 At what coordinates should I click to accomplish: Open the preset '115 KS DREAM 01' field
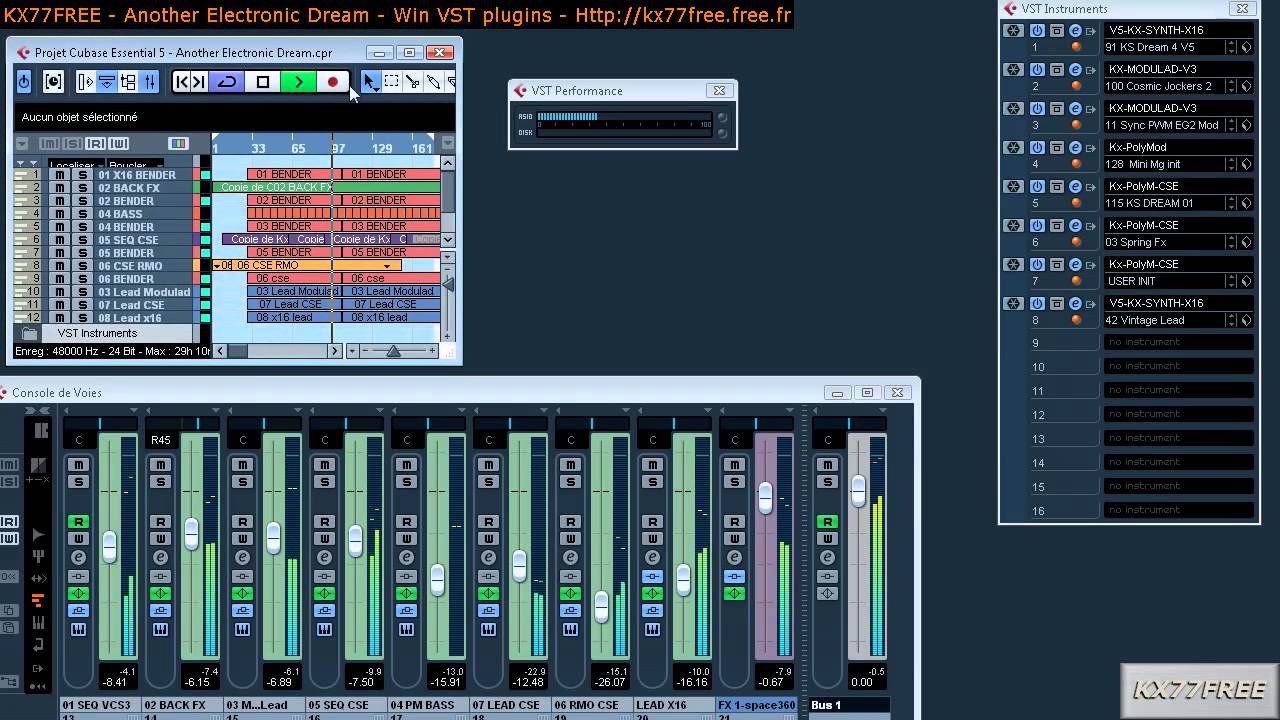coord(1164,203)
